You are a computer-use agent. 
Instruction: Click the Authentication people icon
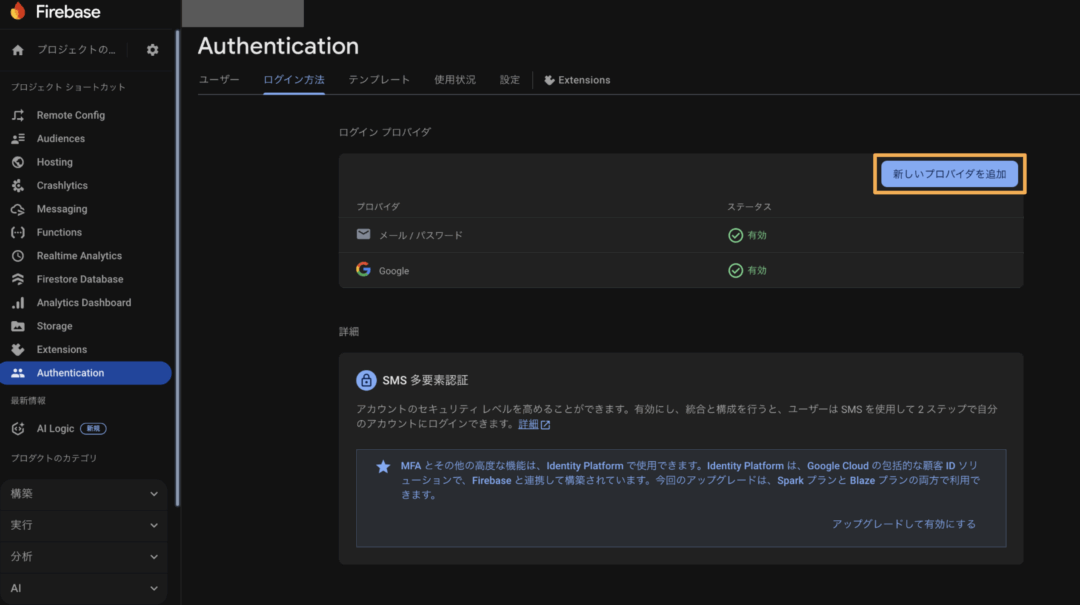(18, 373)
